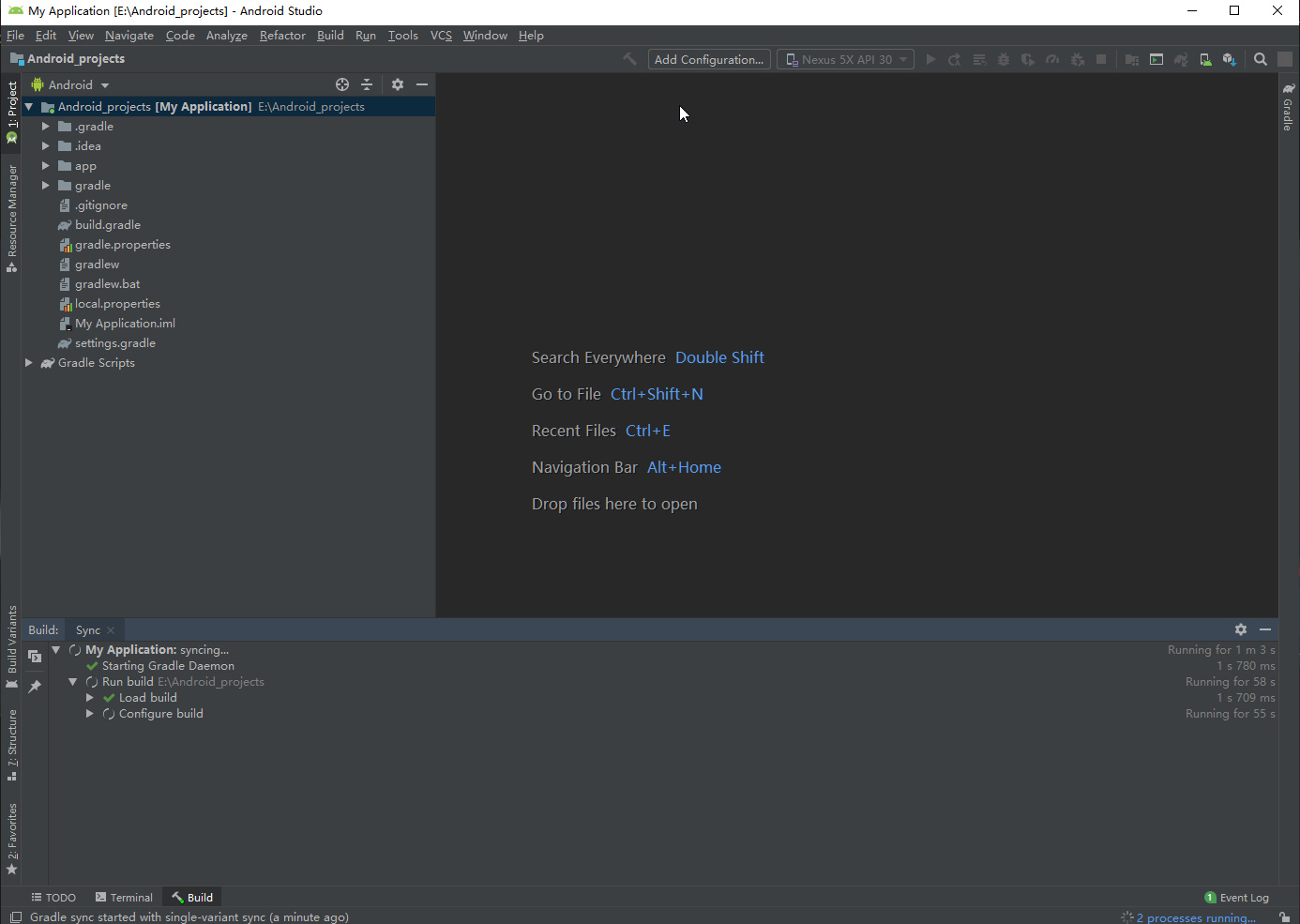The width and height of the screenshot is (1300, 924).
Task: Hide the Project panel with minus icon
Action: click(x=422, y=84)
